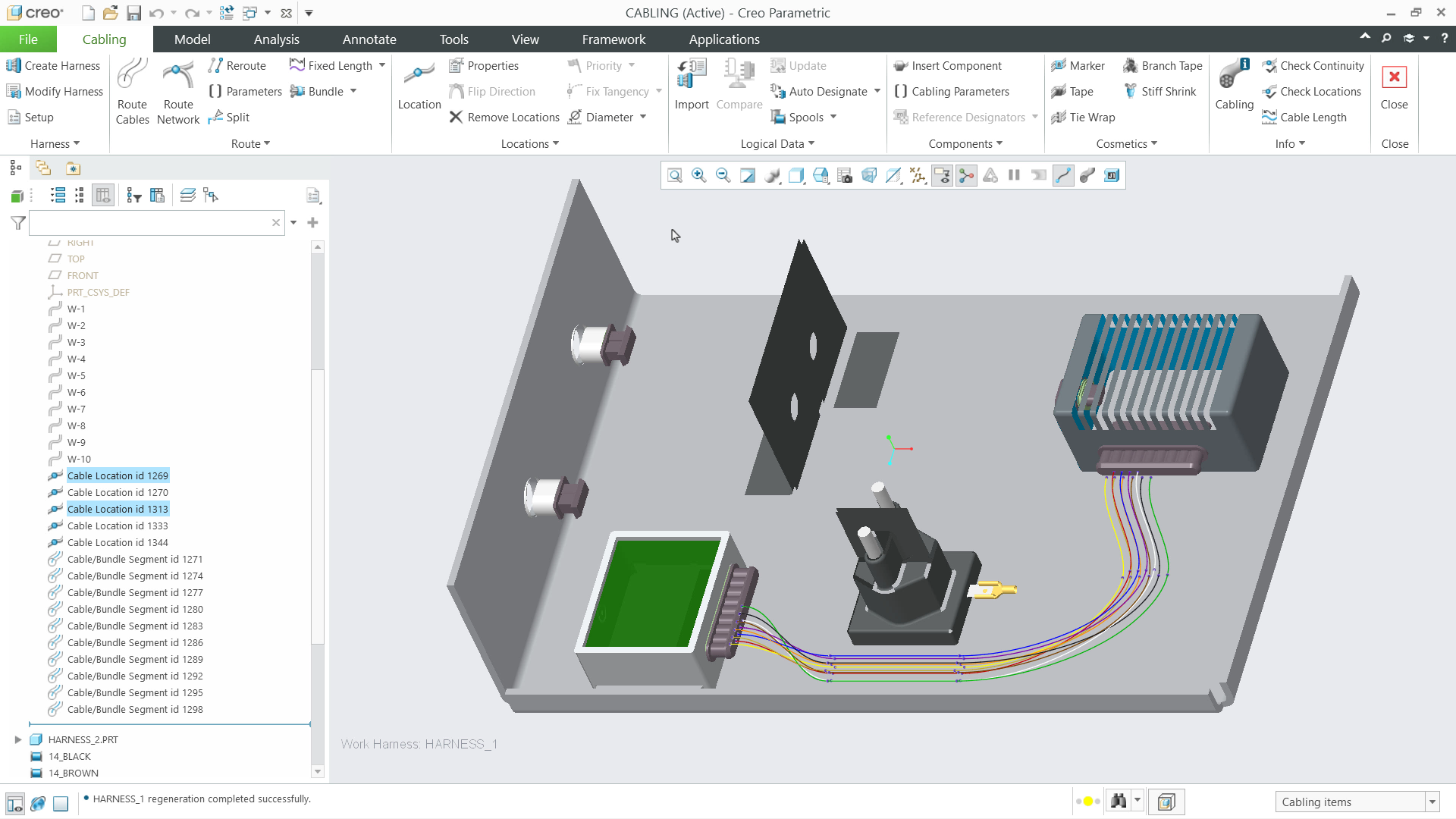The image size is (1456, 819).
Task: Select Cable/Bundle Segment id 1283
Action: point(135,626)
